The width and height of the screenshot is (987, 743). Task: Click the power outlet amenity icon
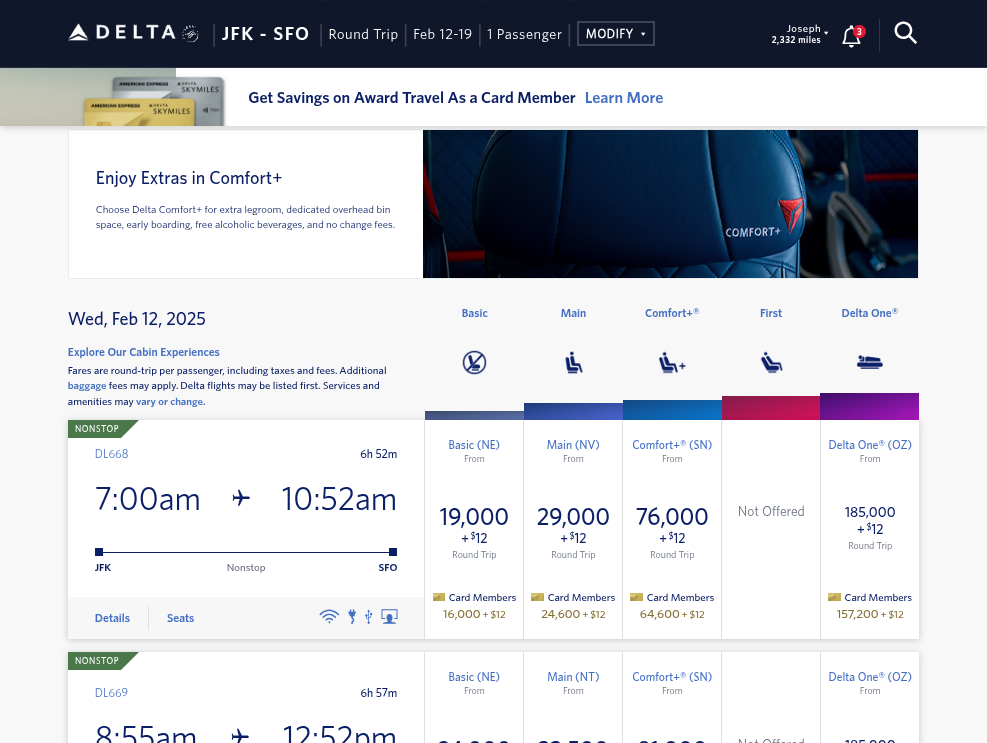coord(352,616)
